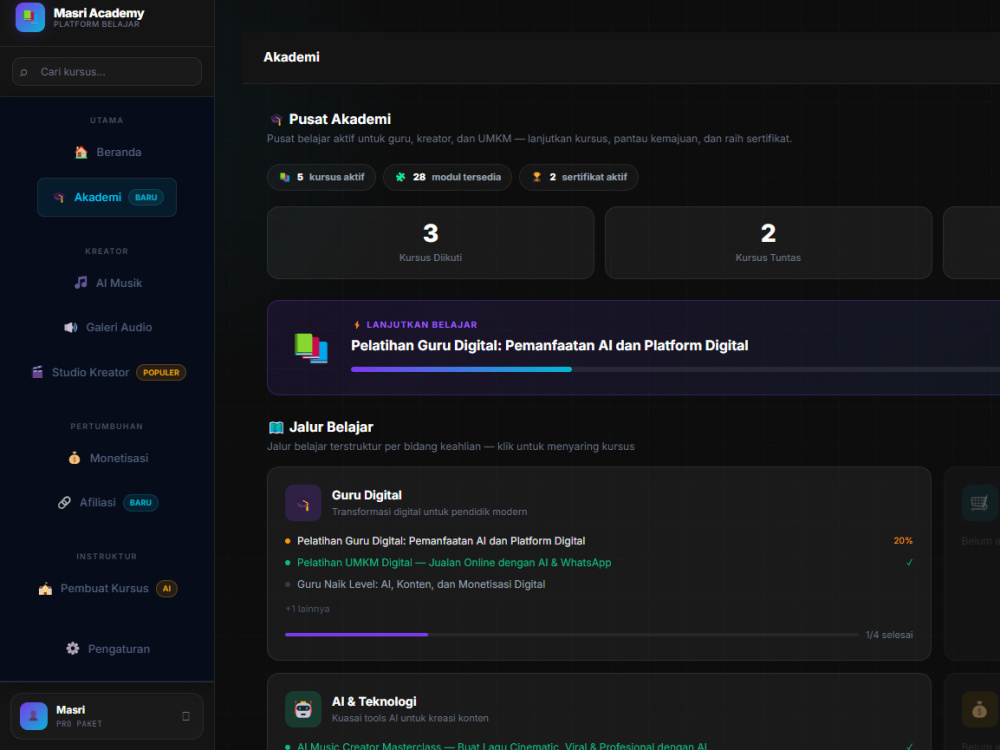
Task: Open Pelatihan Guru Digital course in path list
Action: [x=441, y=541]
